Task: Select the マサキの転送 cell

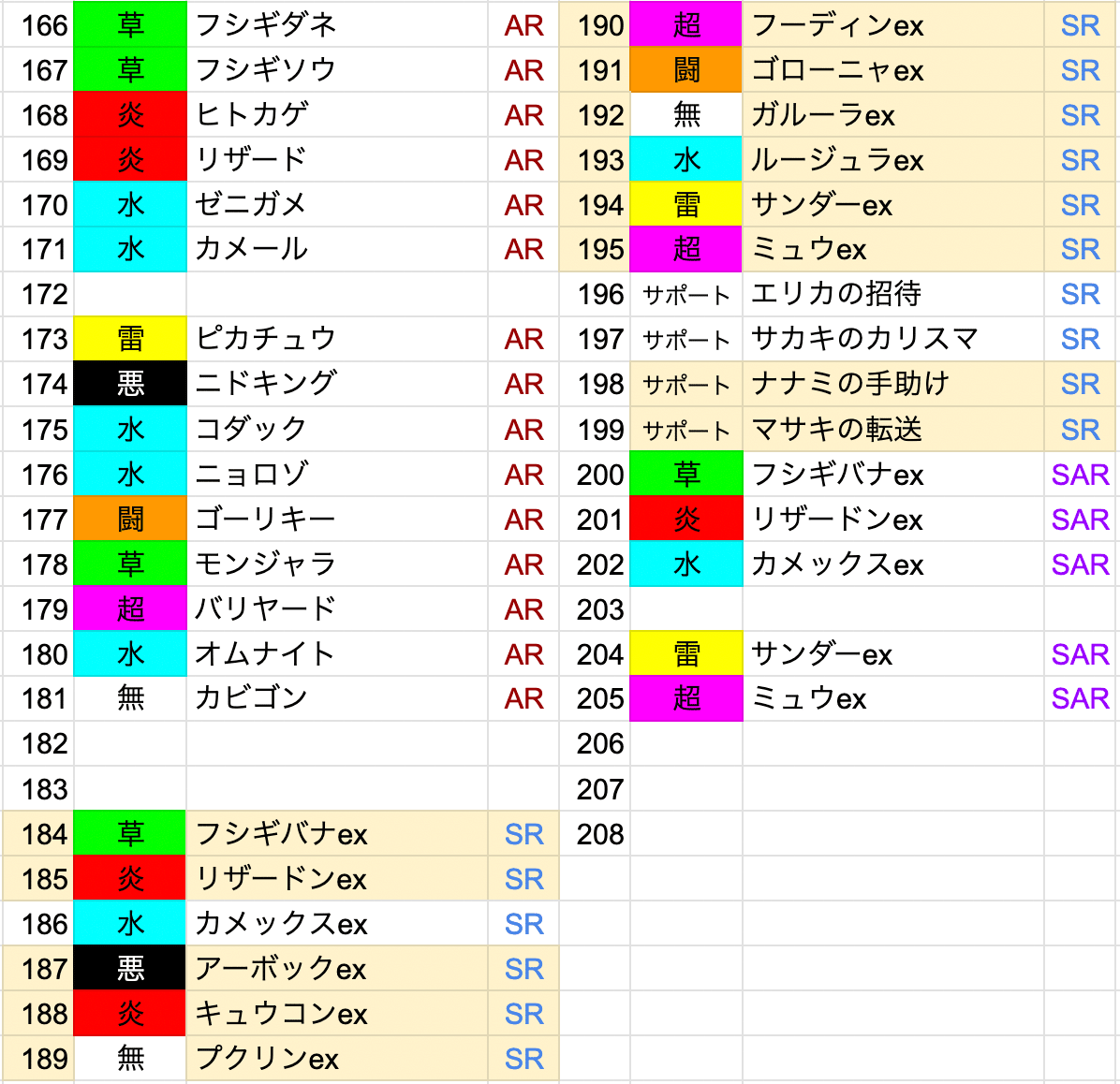Action: tap(892, 429)
